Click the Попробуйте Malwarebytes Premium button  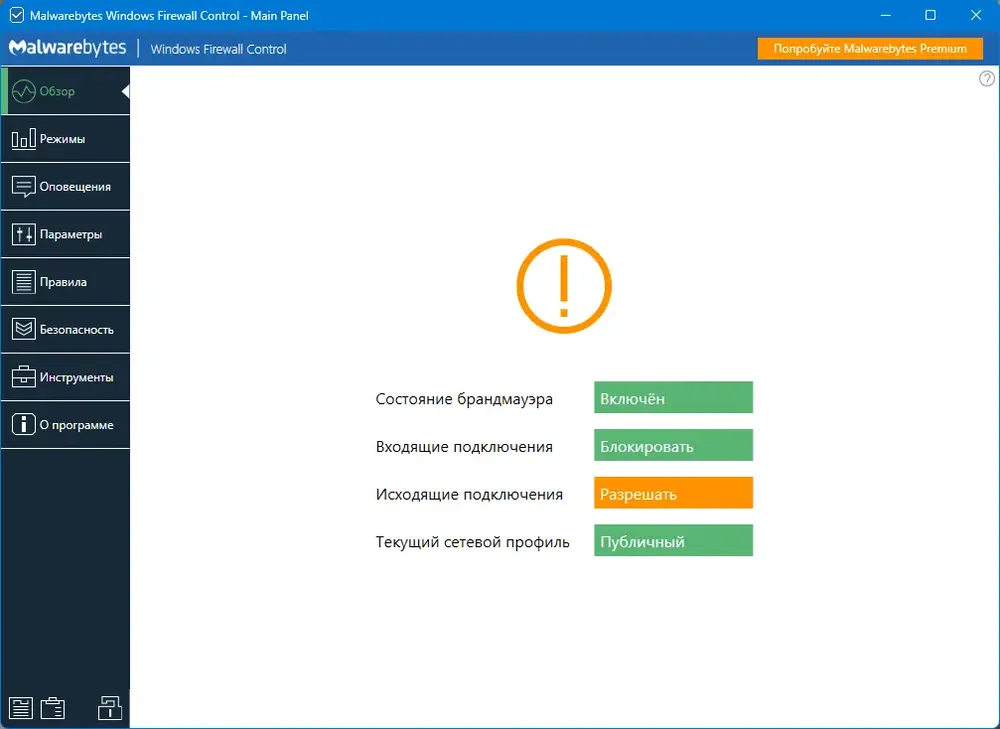pos(870,48)
